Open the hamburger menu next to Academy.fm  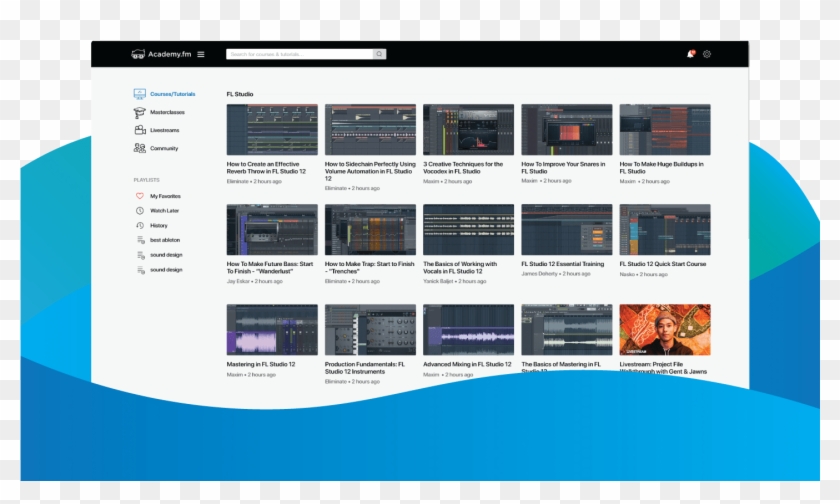pos(201,54)
